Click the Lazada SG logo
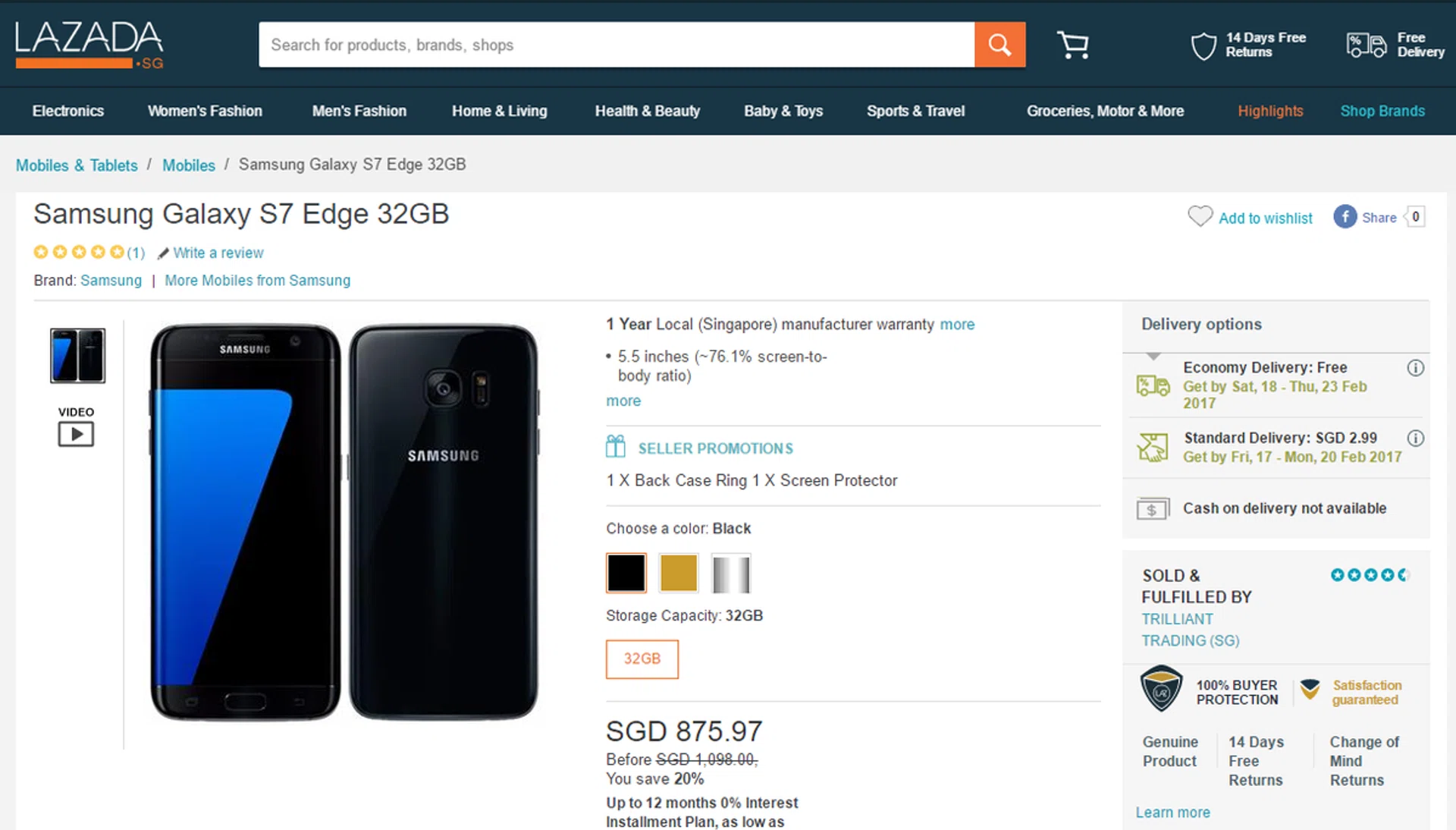This screenshot has width=1456, height=830. coord(89,45)
